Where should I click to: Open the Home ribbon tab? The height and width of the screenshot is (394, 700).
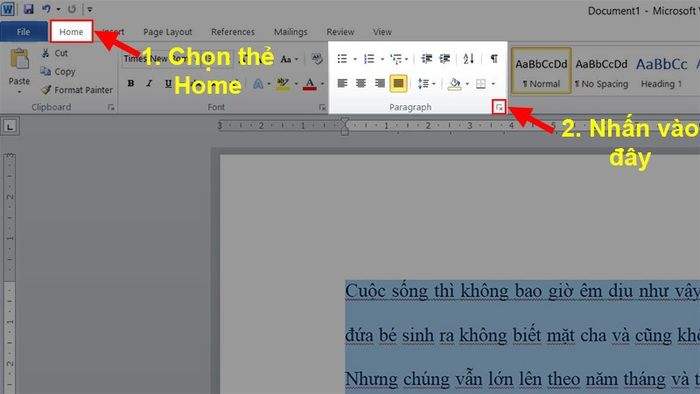coord(71,32)
